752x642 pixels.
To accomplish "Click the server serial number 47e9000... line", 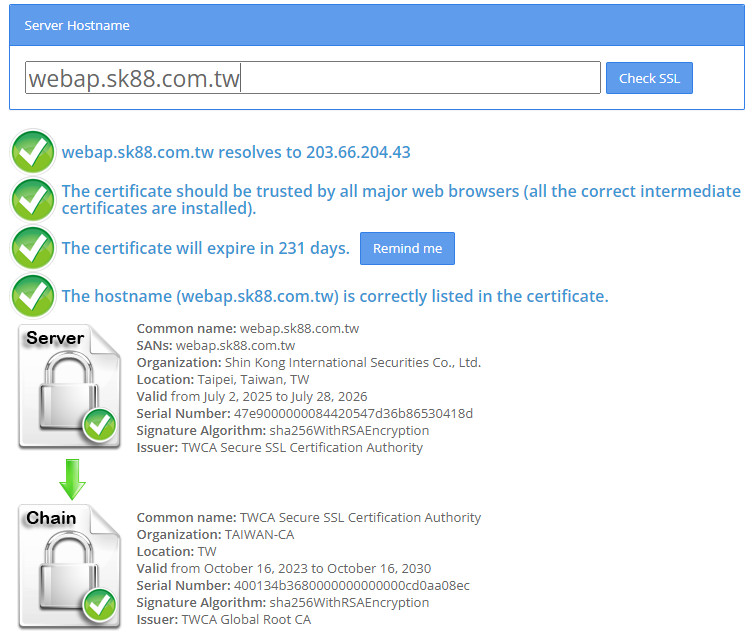I will pos(305,413).
